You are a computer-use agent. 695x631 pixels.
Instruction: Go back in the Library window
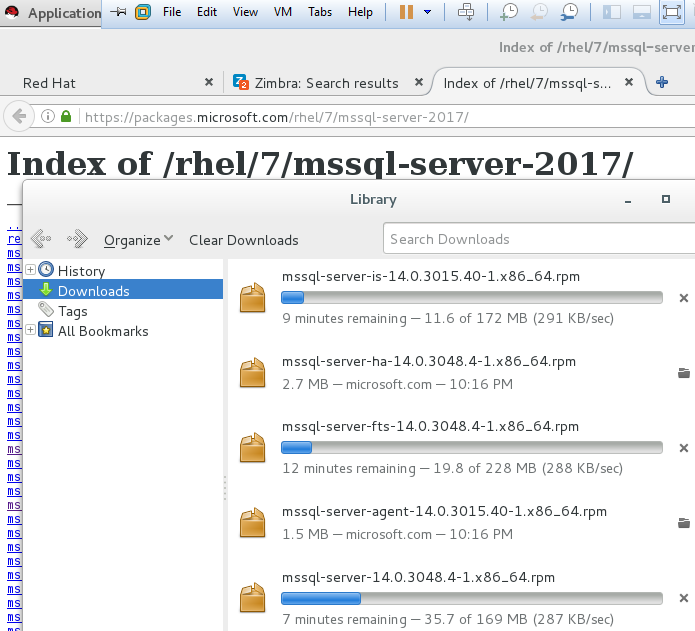(x=41, y=239)
